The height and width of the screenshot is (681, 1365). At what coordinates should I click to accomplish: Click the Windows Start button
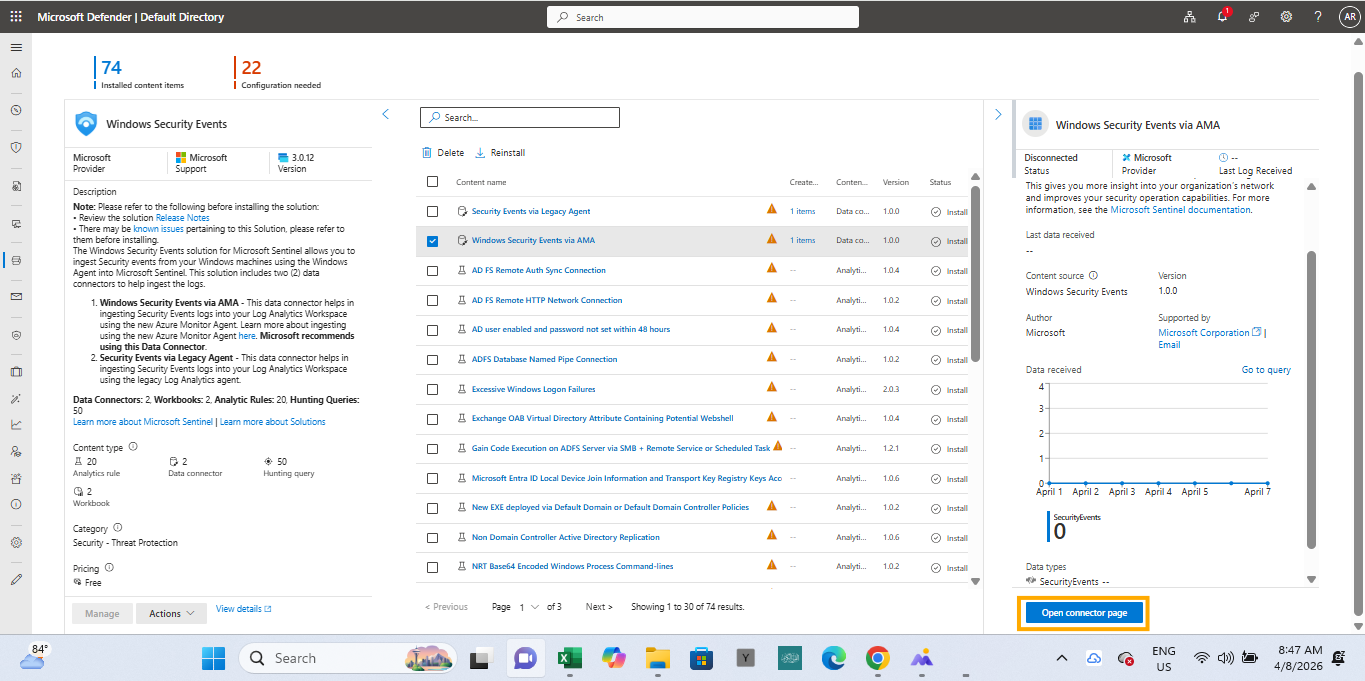pyautogui.click(x=213, y=658)
